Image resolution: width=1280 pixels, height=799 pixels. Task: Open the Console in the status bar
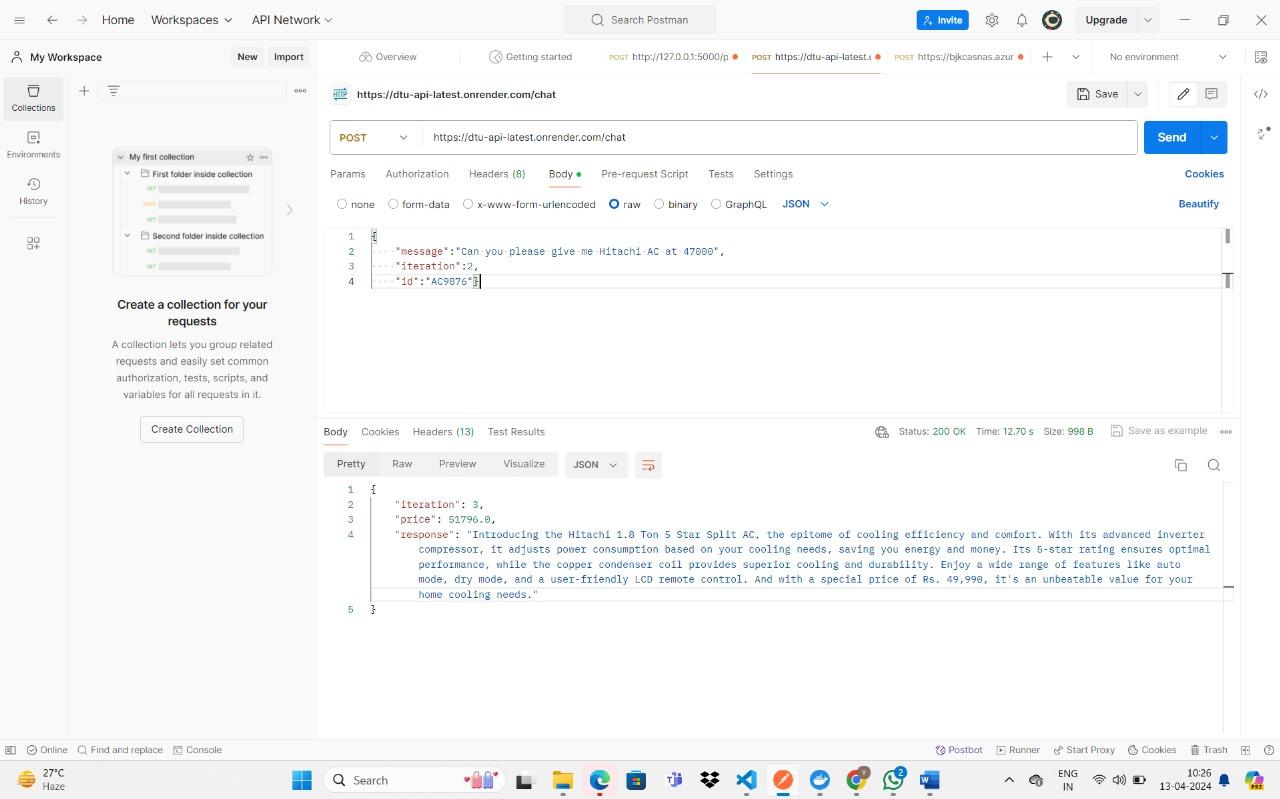(x=197, y=750)
